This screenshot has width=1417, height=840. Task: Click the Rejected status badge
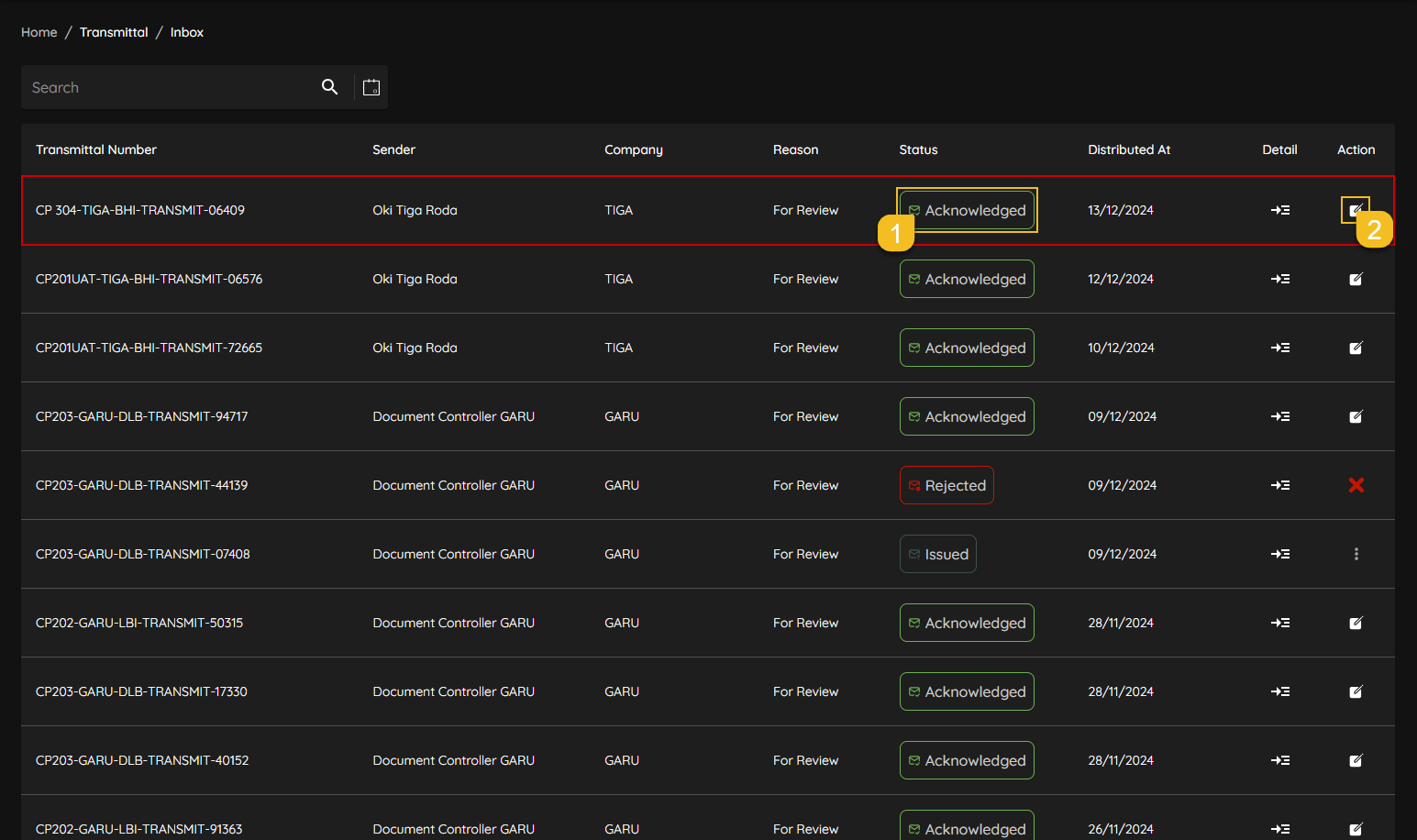coord(947,485)
